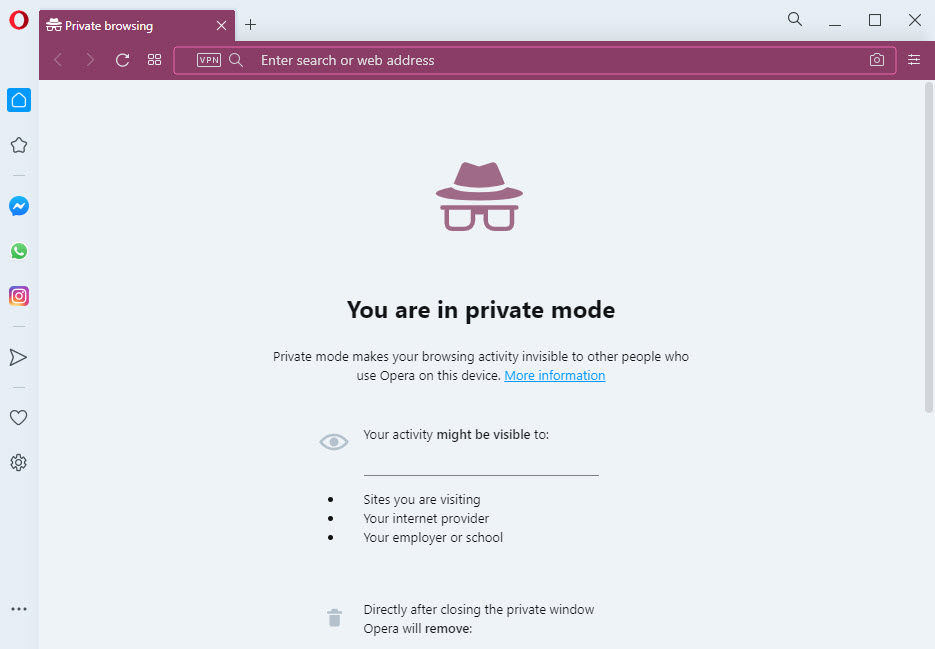Open Settings gear in sidebar
The width and height of the screenshot is (935, 649).
click(18, 462)
